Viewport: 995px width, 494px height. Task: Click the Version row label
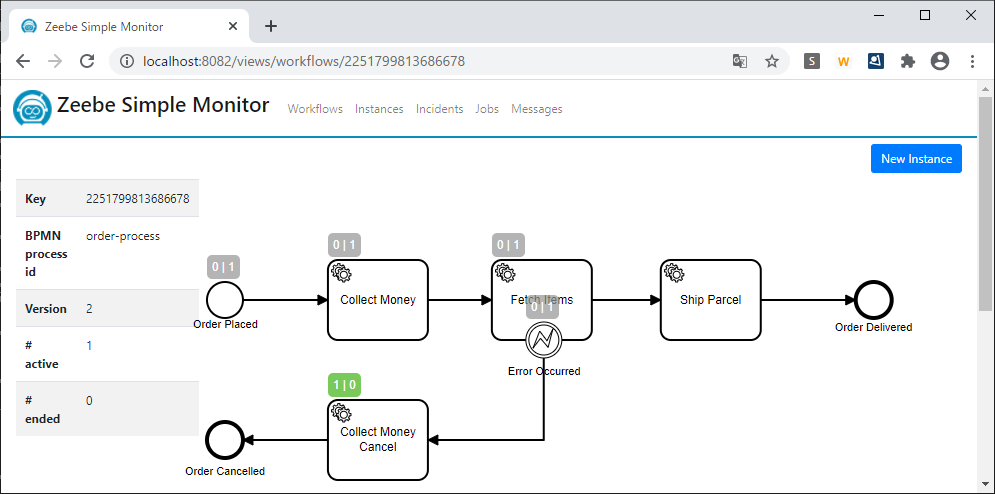46,309
